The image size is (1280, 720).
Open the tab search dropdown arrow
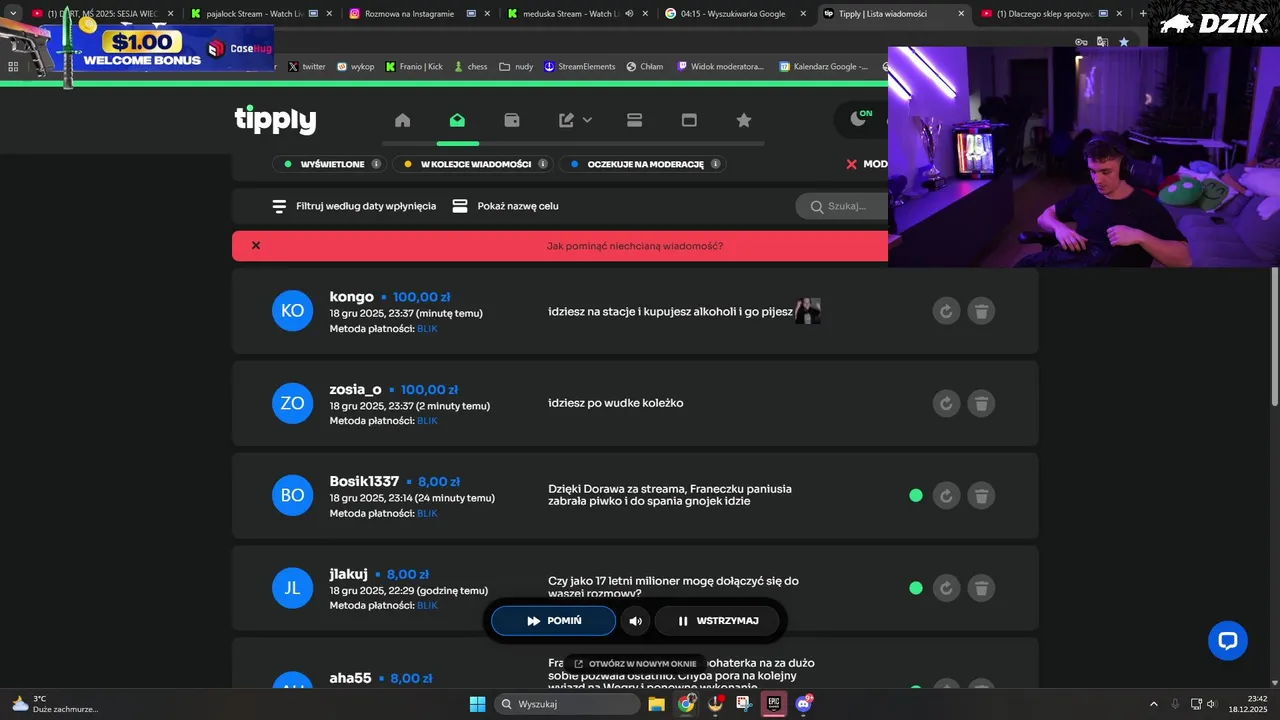pyautogui.click(x=13, y=14)
